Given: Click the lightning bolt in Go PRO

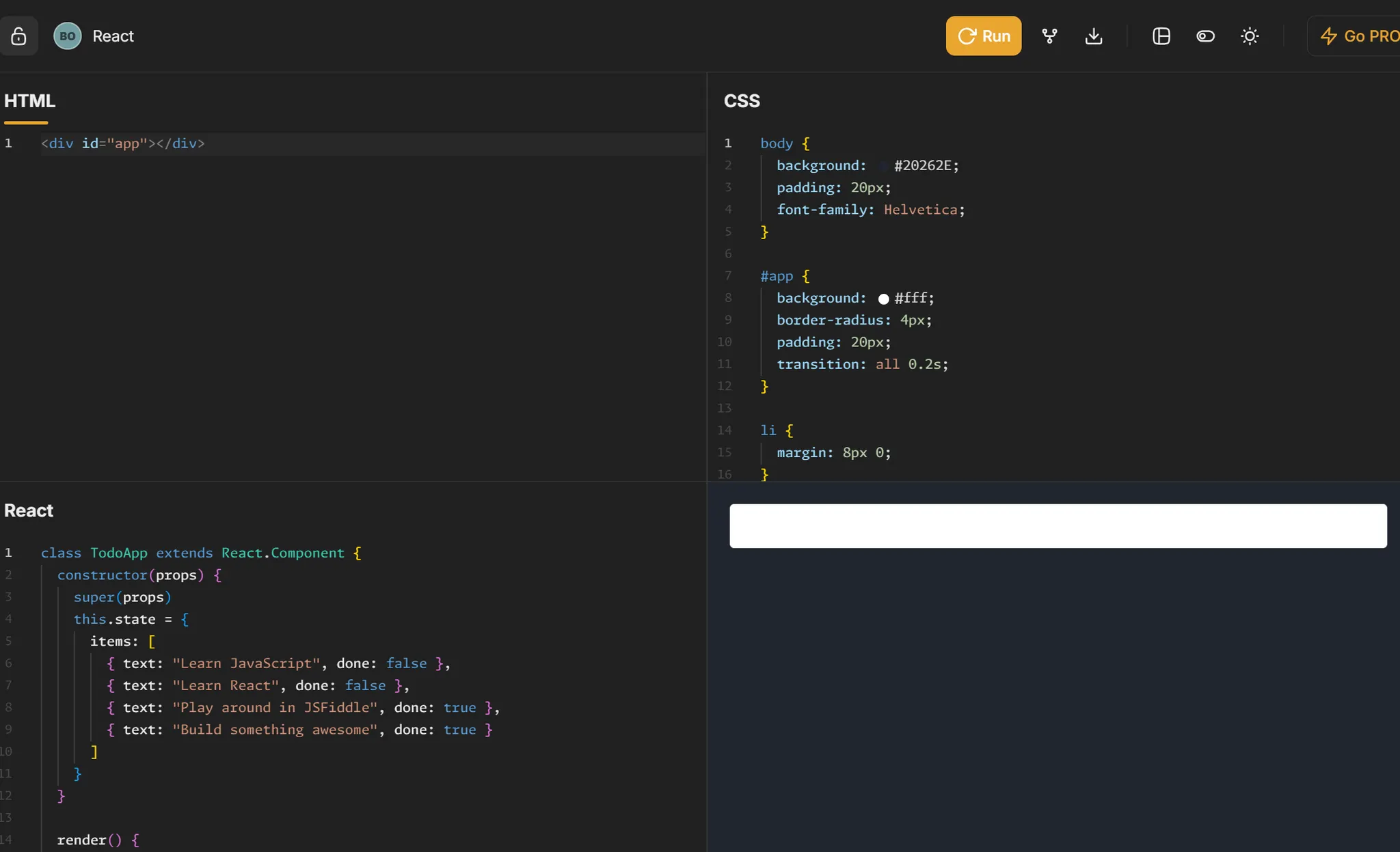Looking at the screenshot, I should click(x=1328, y=36).
